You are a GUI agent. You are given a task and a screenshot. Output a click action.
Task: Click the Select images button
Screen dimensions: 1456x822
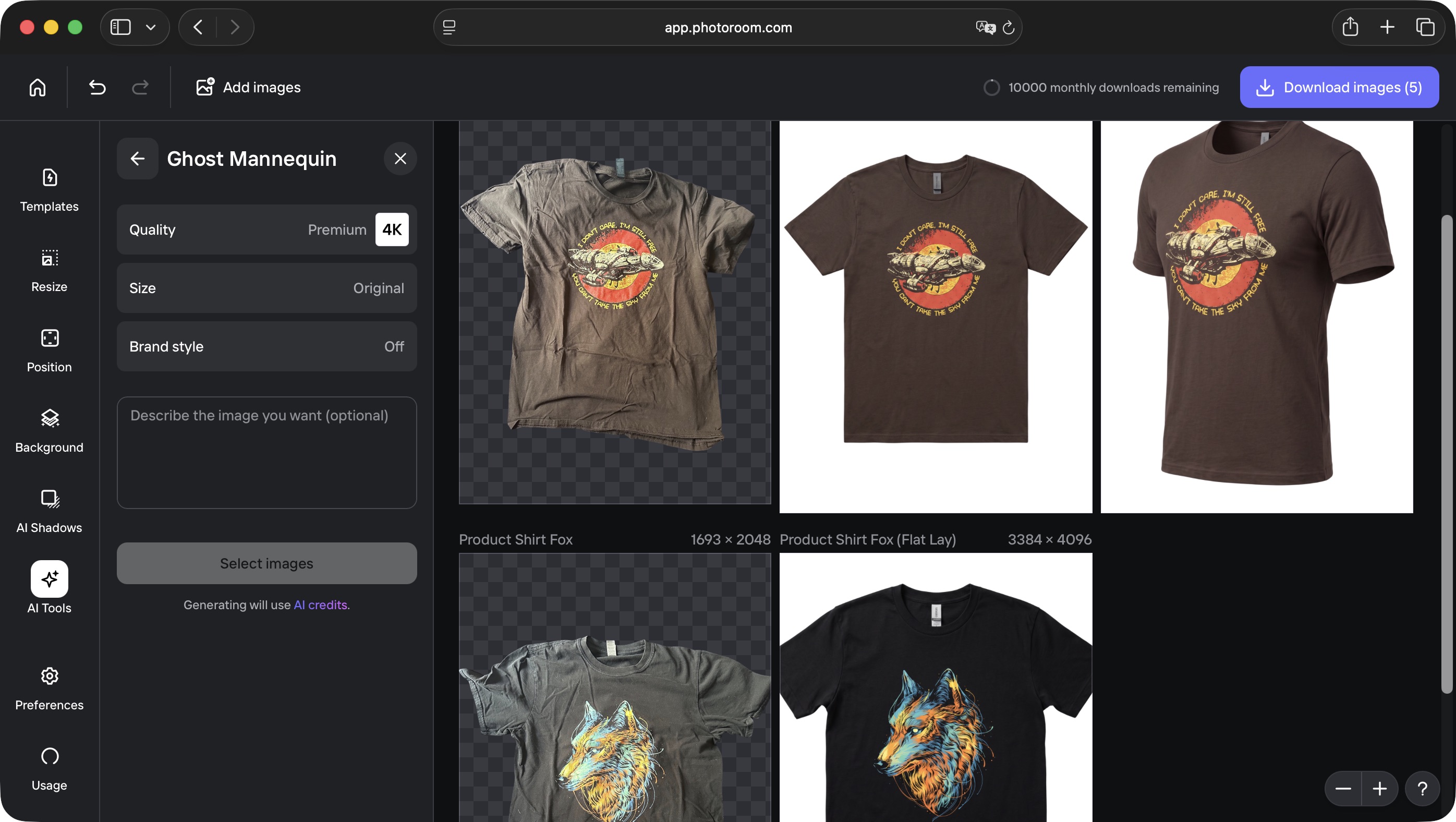tap(267, 563)
